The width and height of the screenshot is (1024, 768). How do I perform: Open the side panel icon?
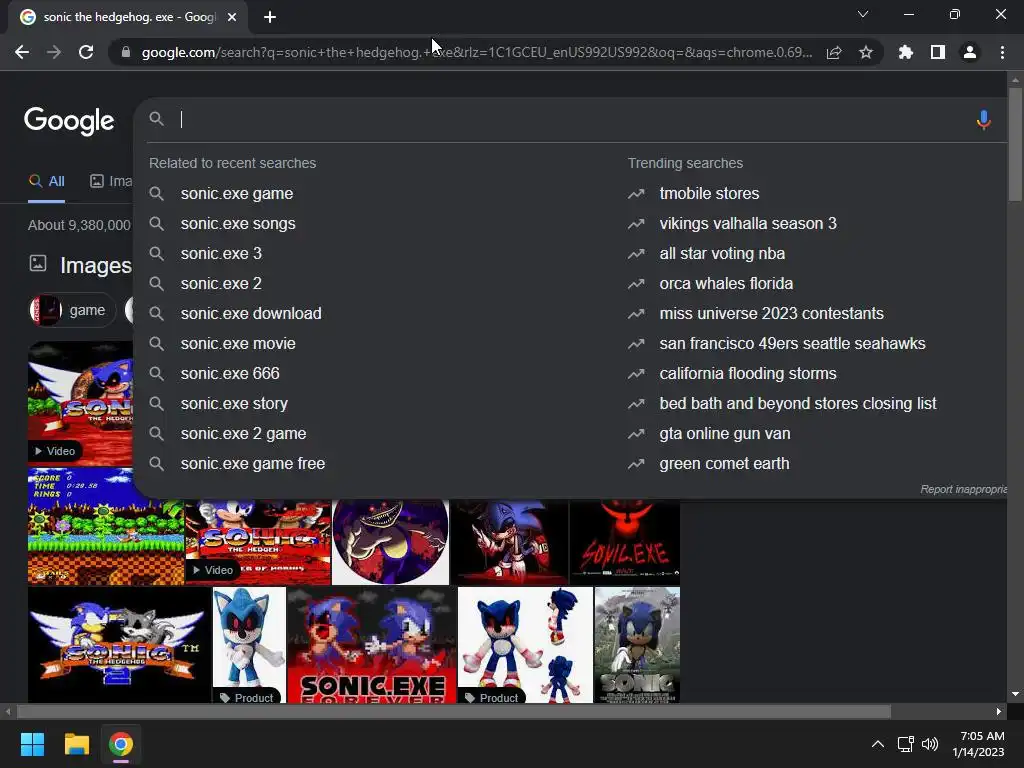click(938, 52)
